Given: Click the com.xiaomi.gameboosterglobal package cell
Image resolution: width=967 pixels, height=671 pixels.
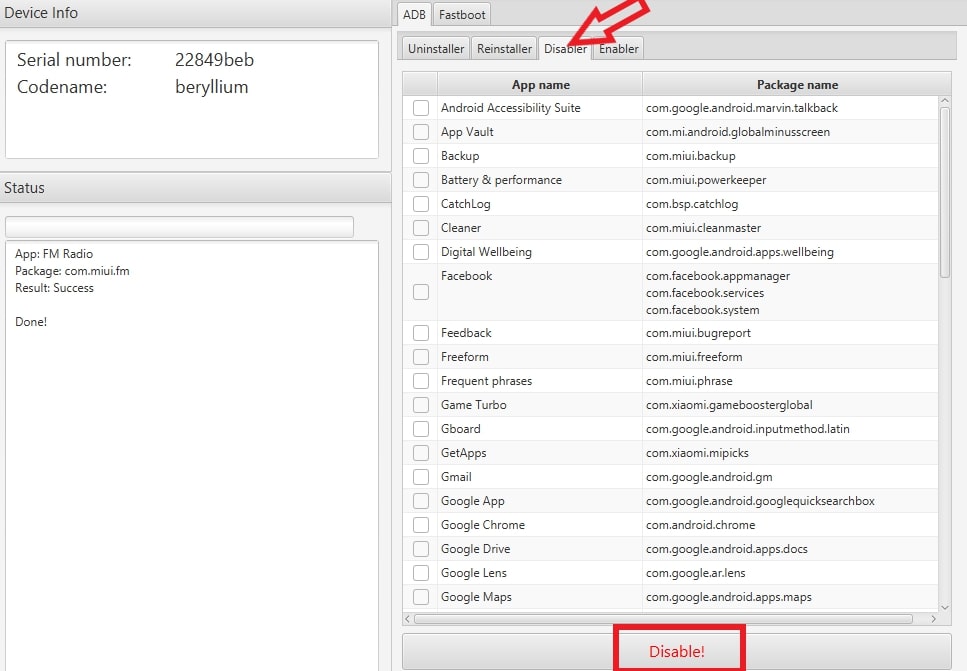Looking at the screenshot, I should coord(790,405).
